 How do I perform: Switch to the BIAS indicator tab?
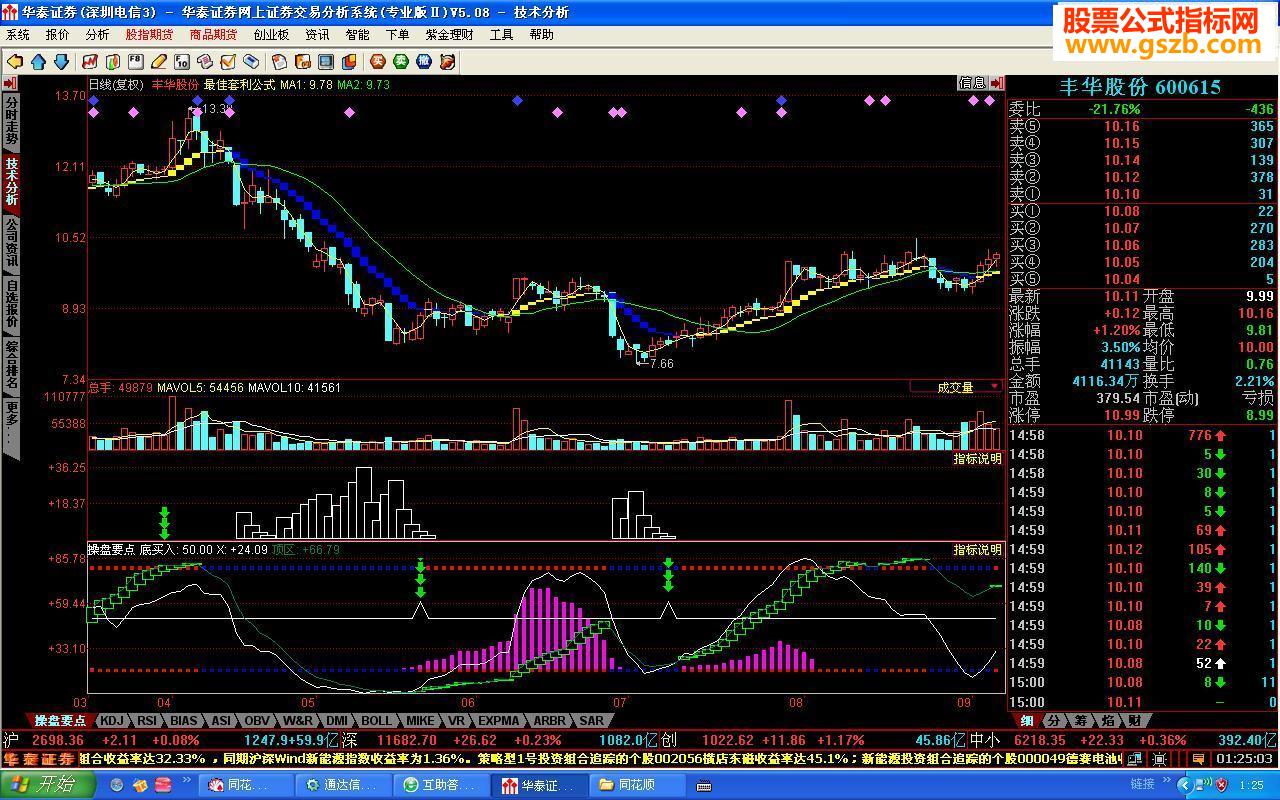click(x=184, y=720)
